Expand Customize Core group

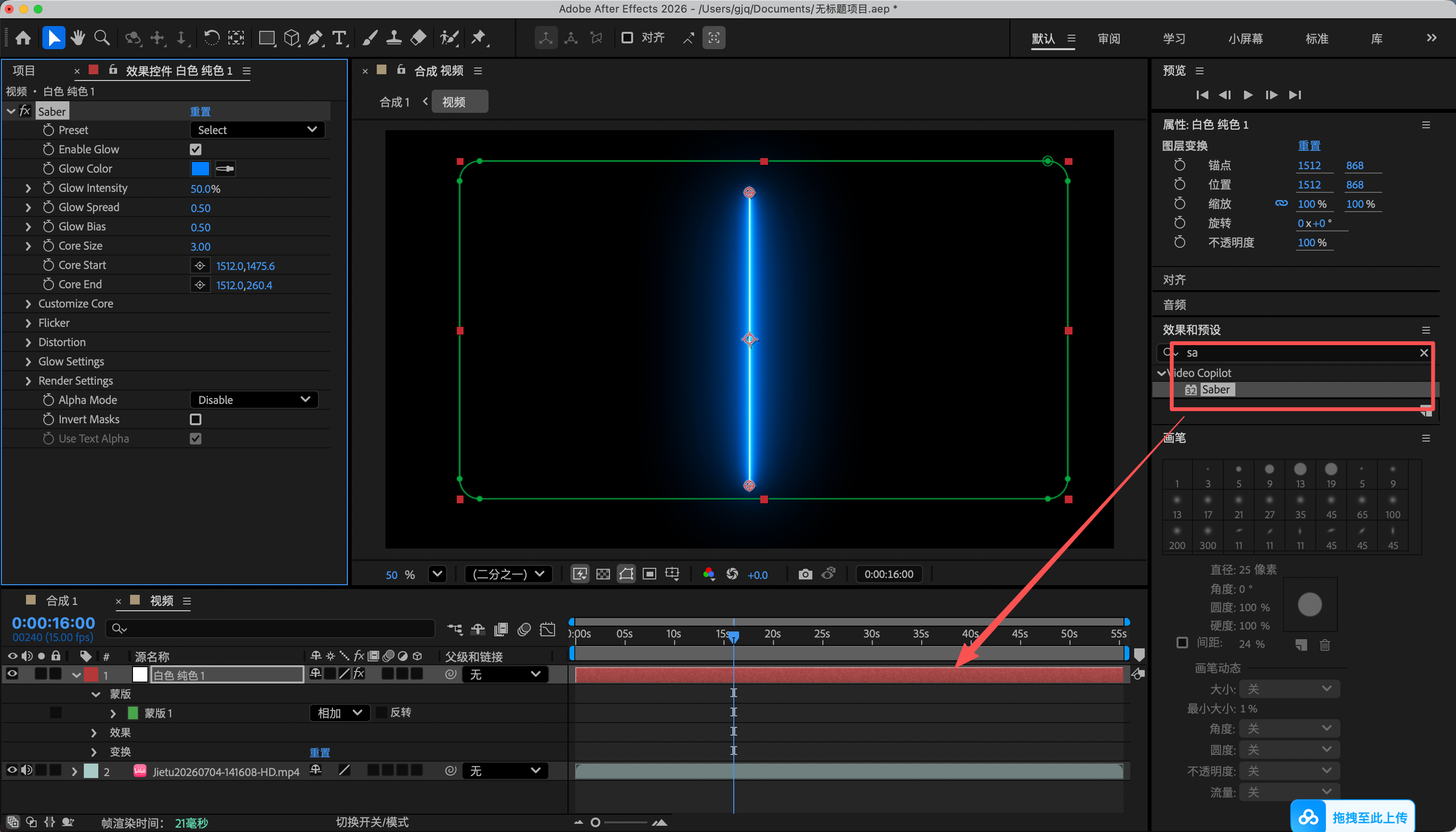(28, 304)
